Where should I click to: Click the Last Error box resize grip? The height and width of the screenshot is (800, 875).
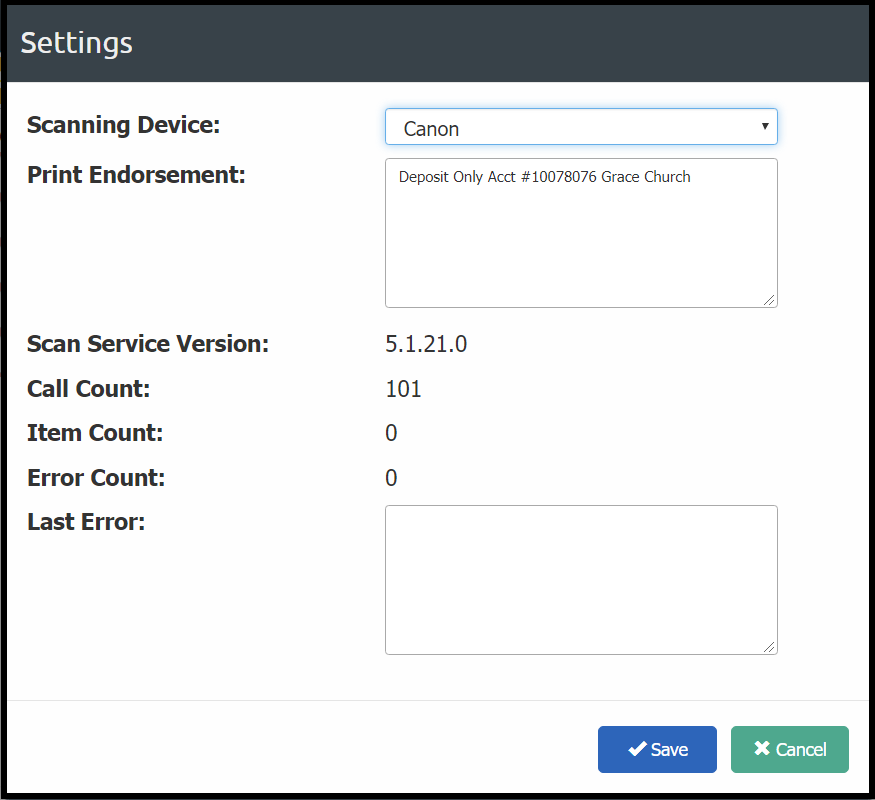coord(769,647)
